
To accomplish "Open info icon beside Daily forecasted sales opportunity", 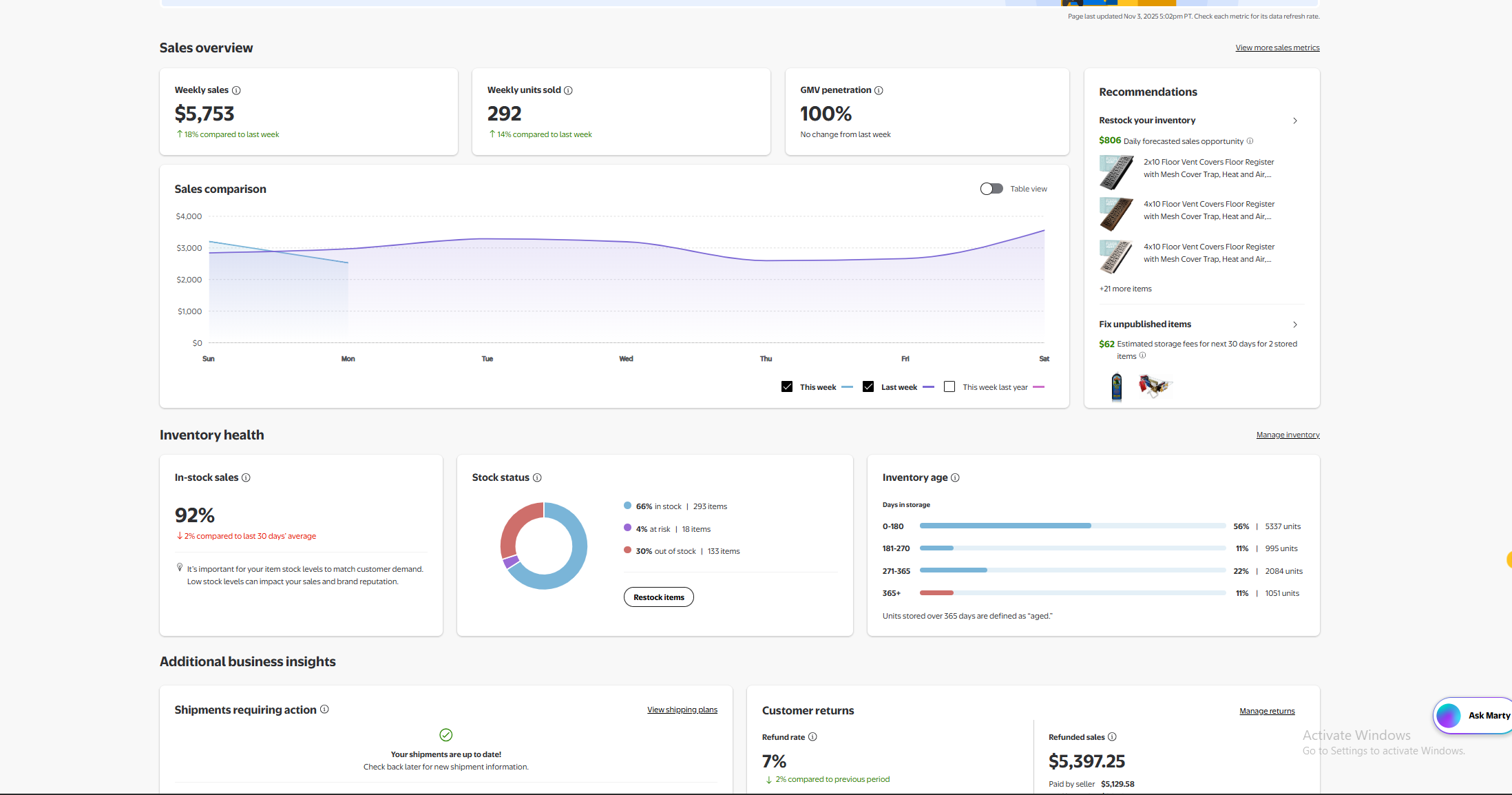I will tap(1250, 141).
